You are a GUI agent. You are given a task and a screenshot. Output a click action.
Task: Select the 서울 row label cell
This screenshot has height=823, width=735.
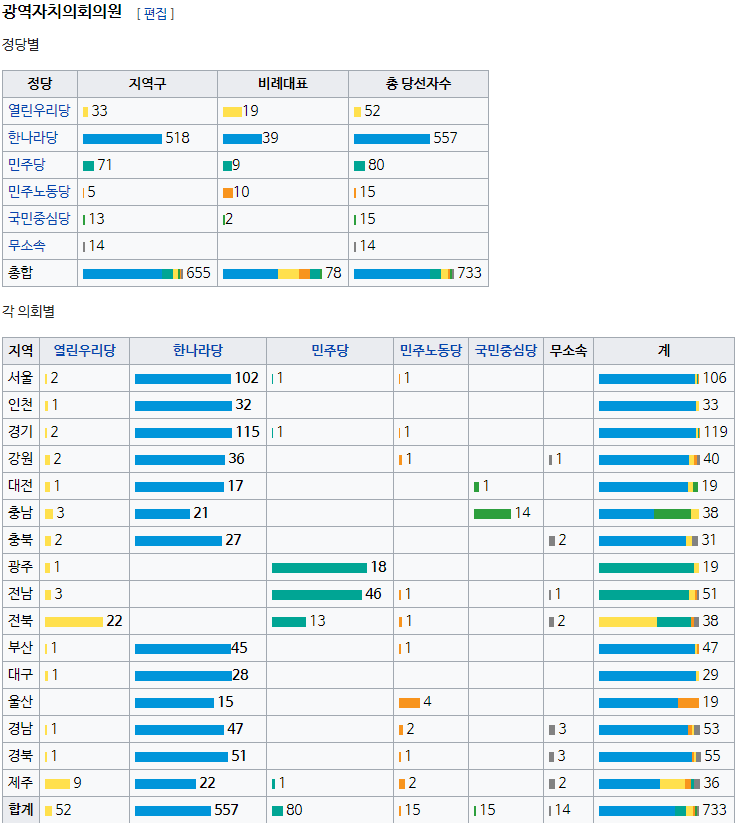[20, 378]
